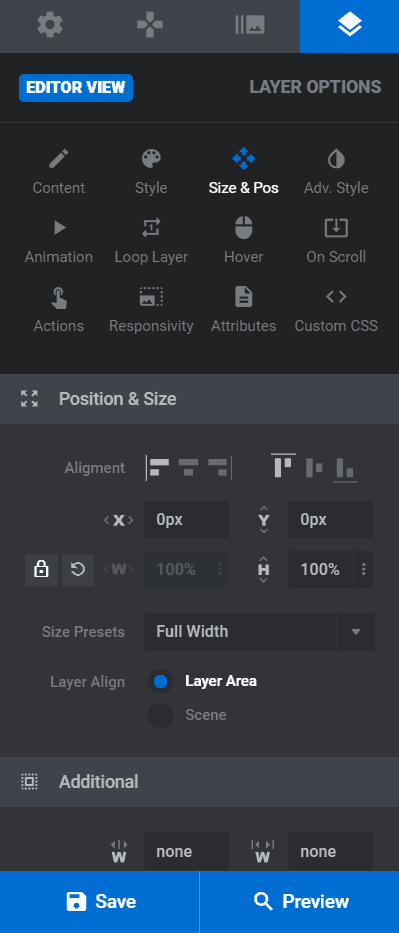Open the navigation options tab icon
This screenshot has width=399, height=933.
[x=150, y=26]
